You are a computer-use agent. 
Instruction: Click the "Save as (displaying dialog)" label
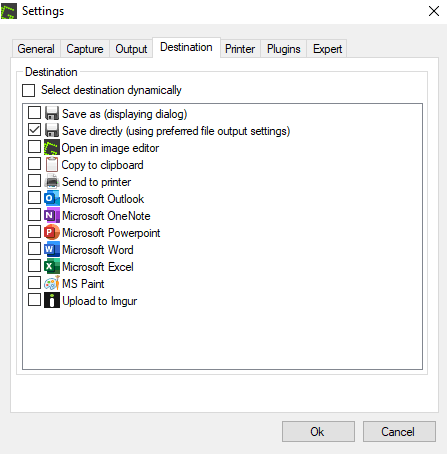[125, 114]
